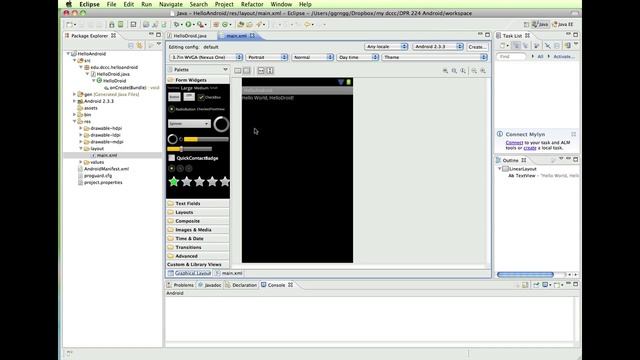Collapse the LinearLayout node in Outline
Image resolution: width=640 pixels, height=360 pixels.
[x=499, y=169]
